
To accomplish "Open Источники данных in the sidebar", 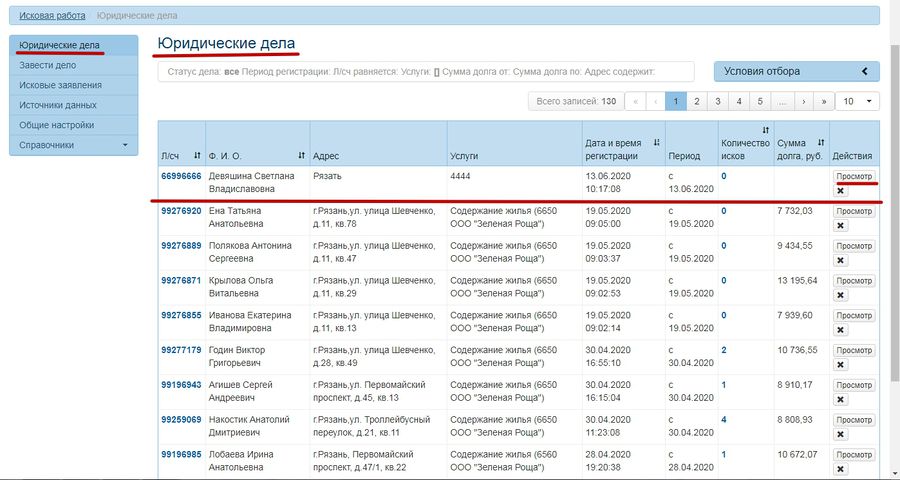I will [x=73, y=105].
